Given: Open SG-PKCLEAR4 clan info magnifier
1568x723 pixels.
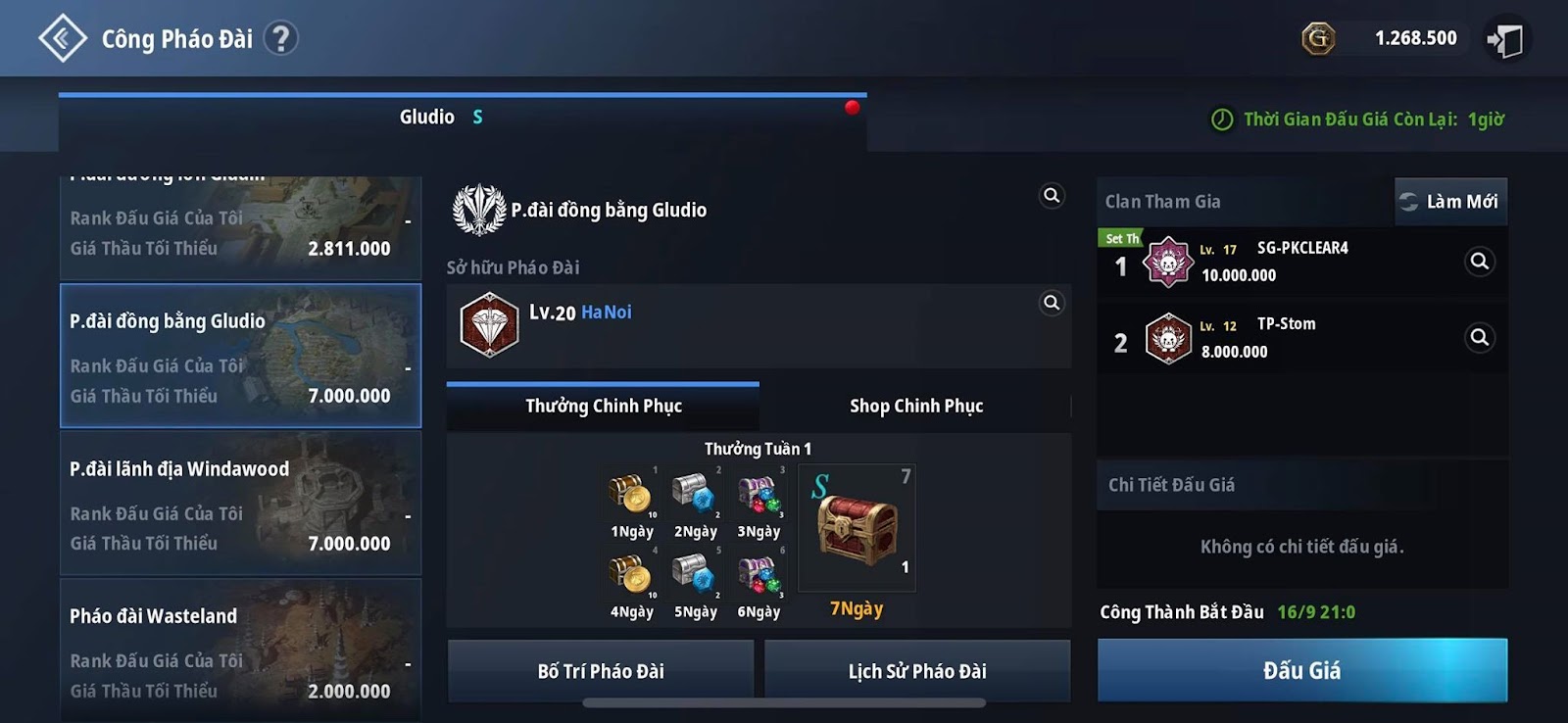Looking at the screenshot, I should click(x=1480, y=262).
